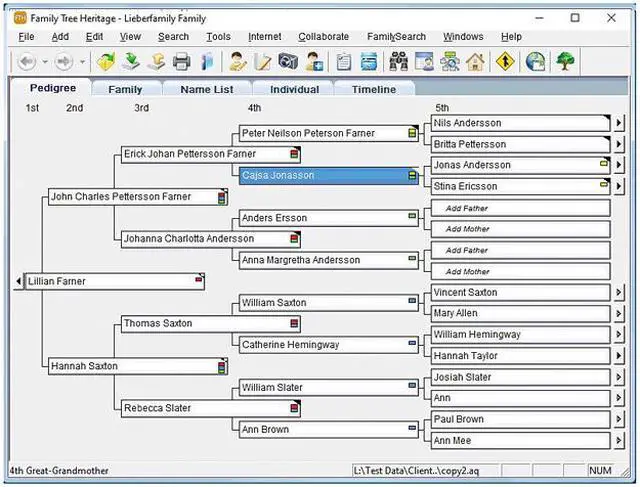Image resolution: width=640 pixels, height=487 pixels.
Task: Click the family tree search icon
Action: (450, 62)
